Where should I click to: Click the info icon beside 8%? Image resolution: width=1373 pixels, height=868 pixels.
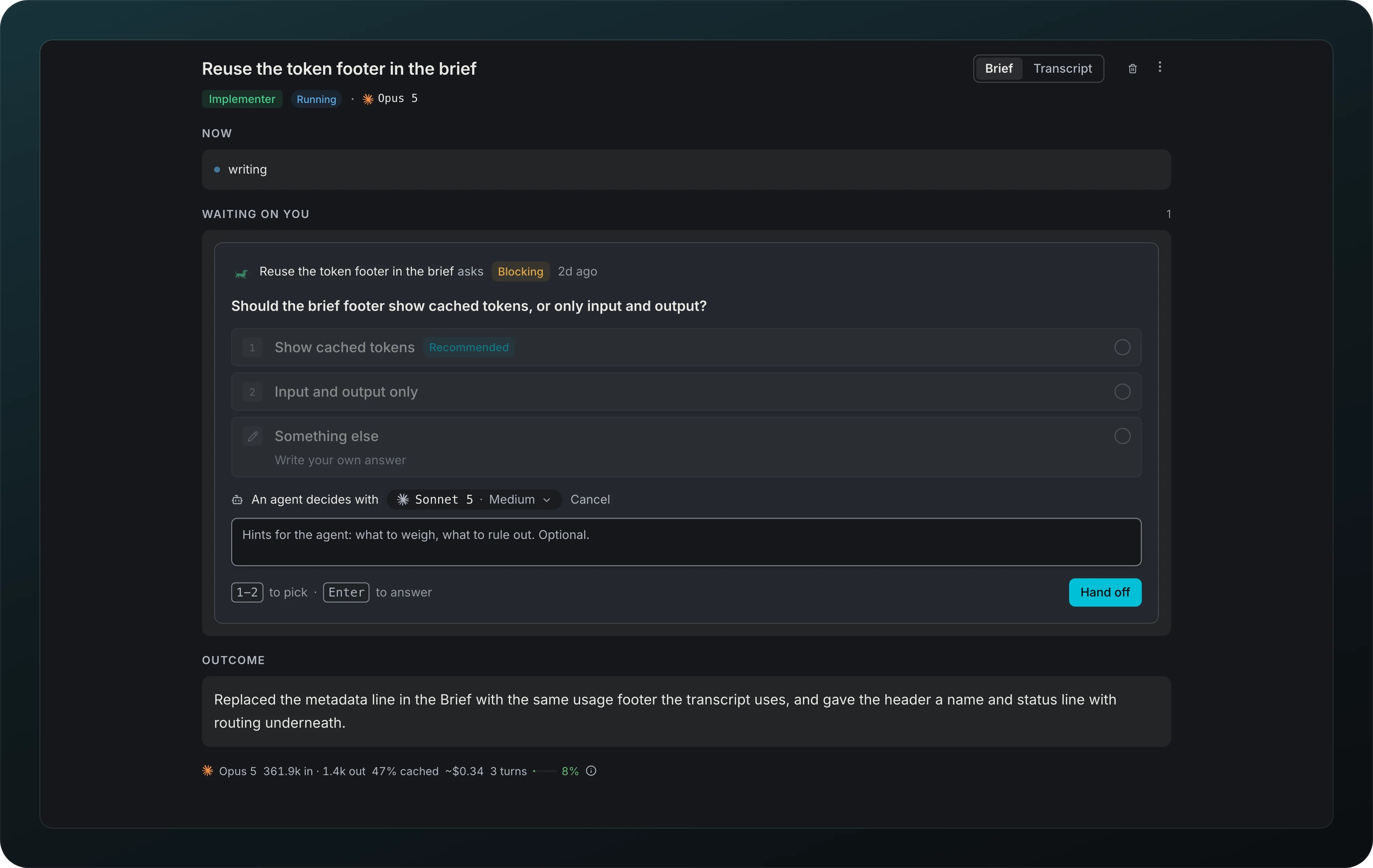[x=591, y=770]
